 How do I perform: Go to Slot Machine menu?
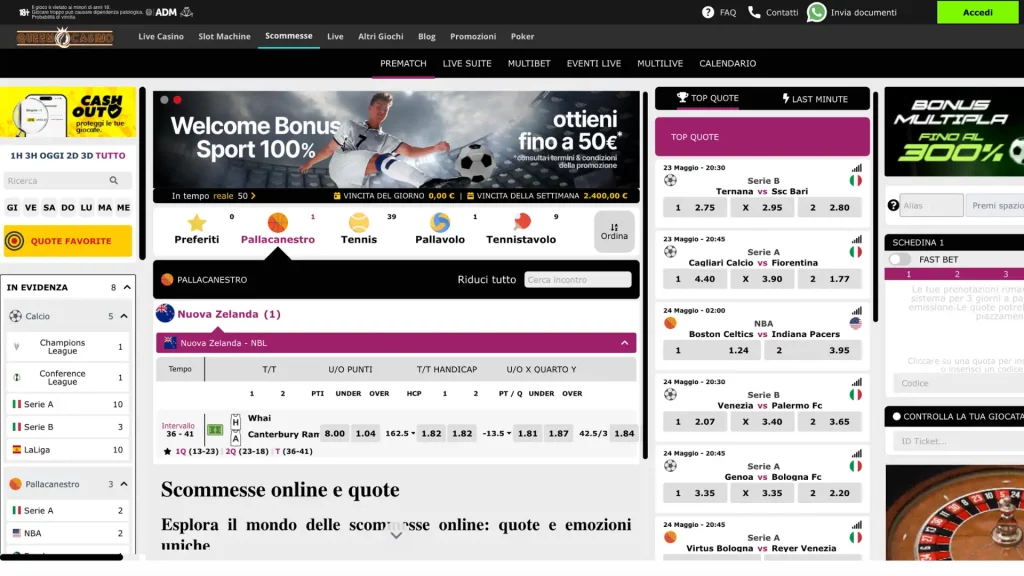coord(224,37)
